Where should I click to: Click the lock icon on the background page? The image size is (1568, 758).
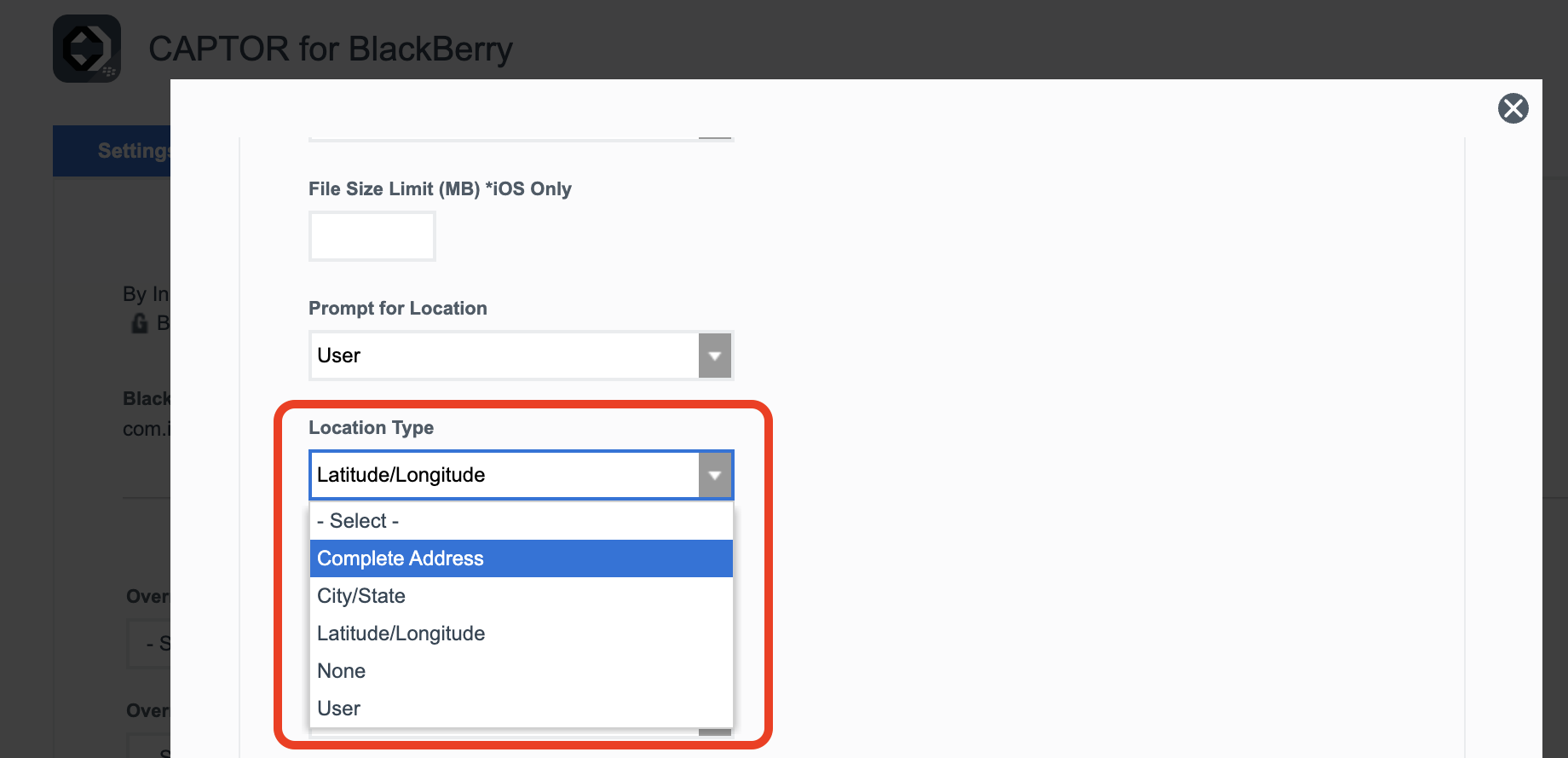click(x=140, y=323)
